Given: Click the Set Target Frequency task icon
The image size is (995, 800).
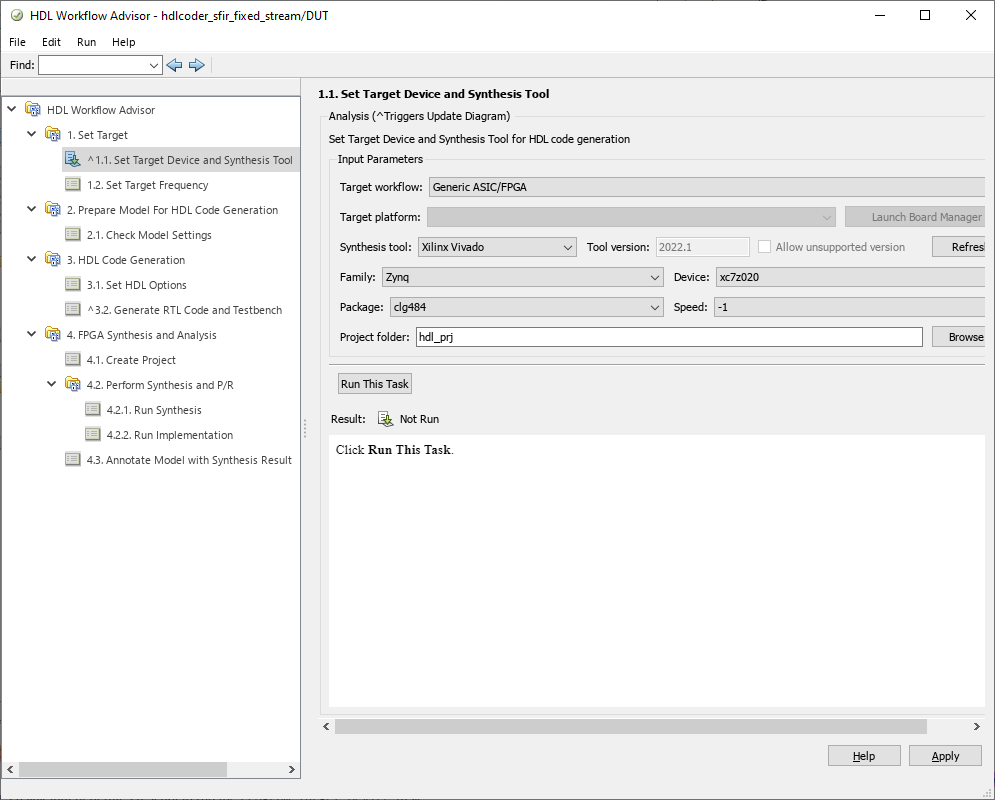Looking at the screenshot, I should click(x=73, y=185).
